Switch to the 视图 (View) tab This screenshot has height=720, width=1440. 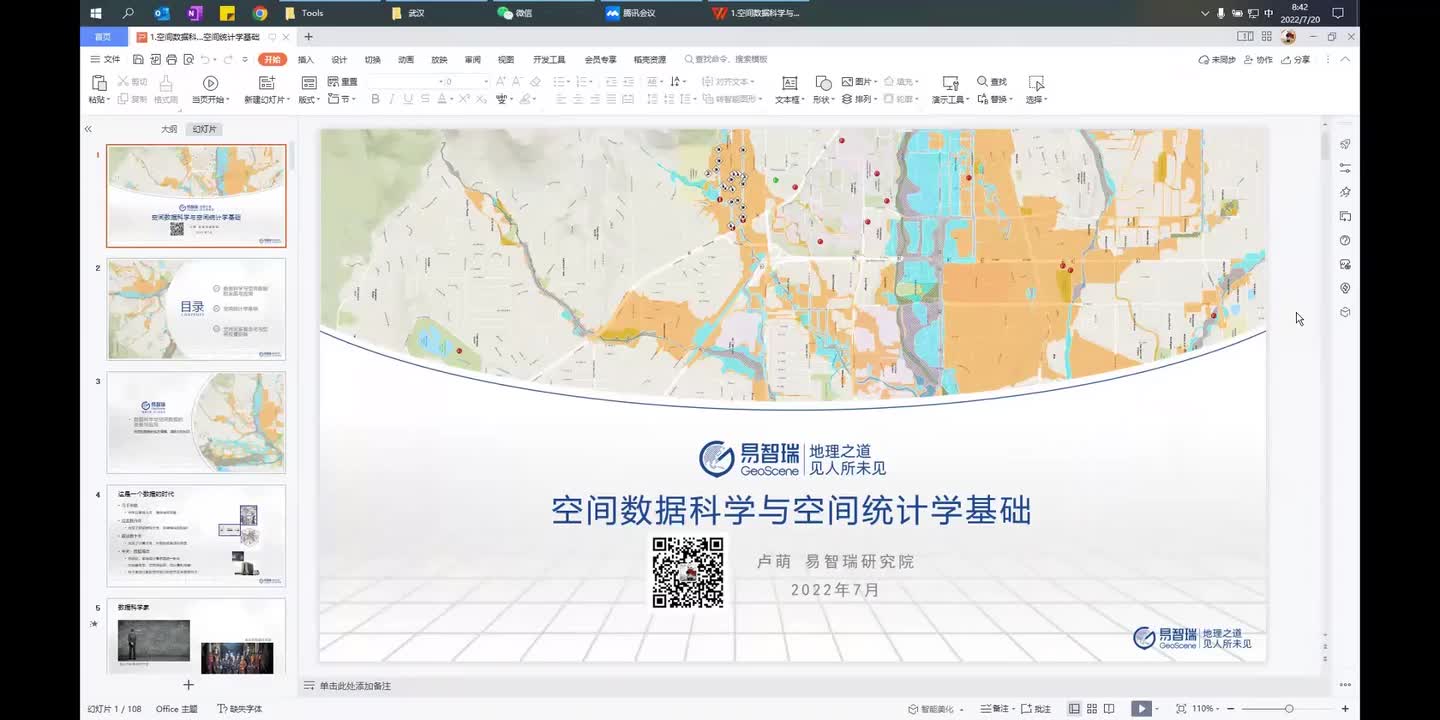(x=506, y=60)
